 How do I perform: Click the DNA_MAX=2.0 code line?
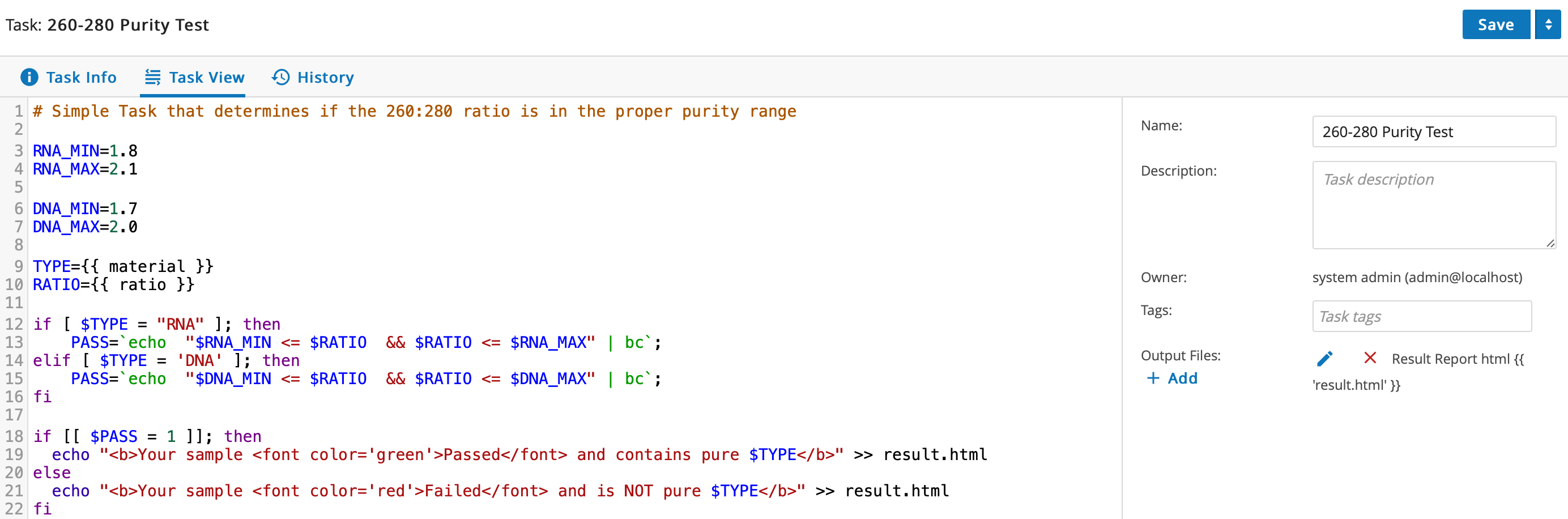click(85, 227)
